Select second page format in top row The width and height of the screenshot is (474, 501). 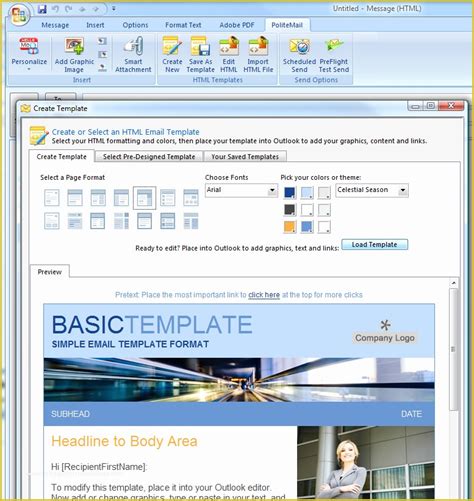tap(75, 197)
